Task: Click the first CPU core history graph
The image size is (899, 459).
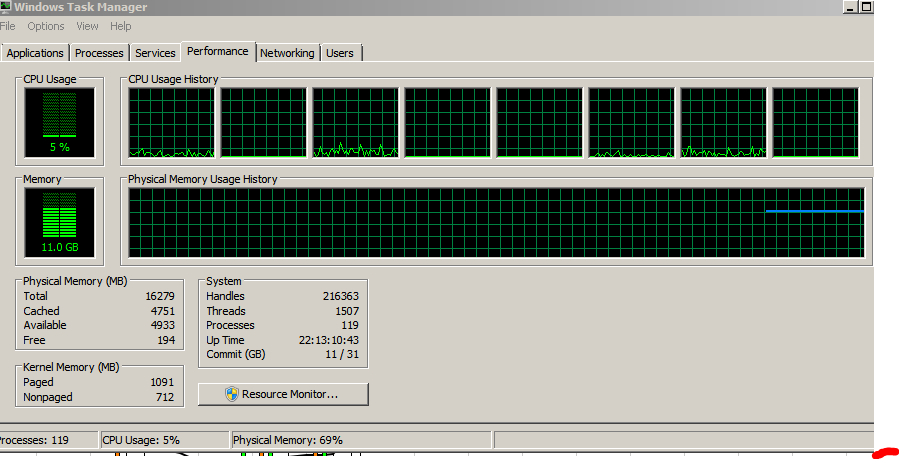Action: click(x=171, y=123)
